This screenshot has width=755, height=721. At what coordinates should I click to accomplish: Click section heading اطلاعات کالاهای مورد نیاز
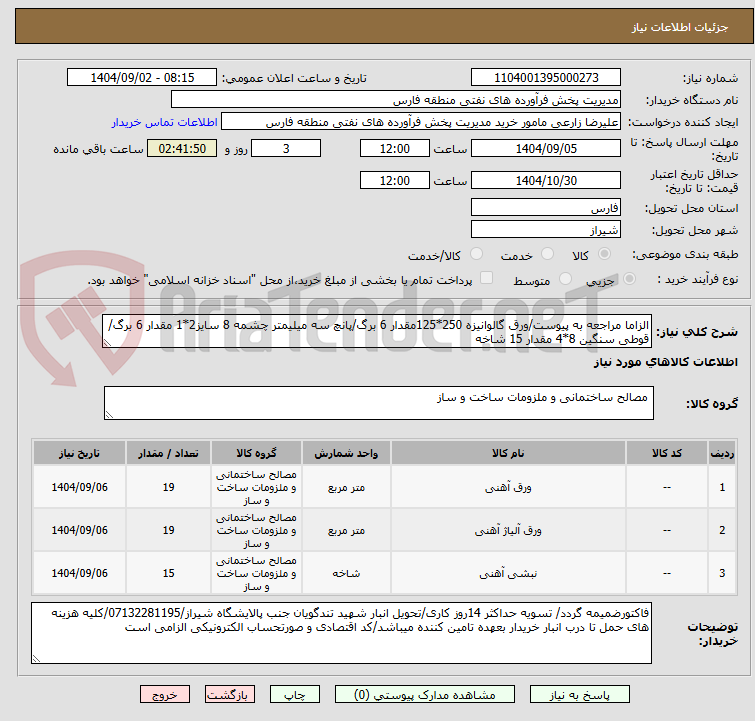point(665,362)
